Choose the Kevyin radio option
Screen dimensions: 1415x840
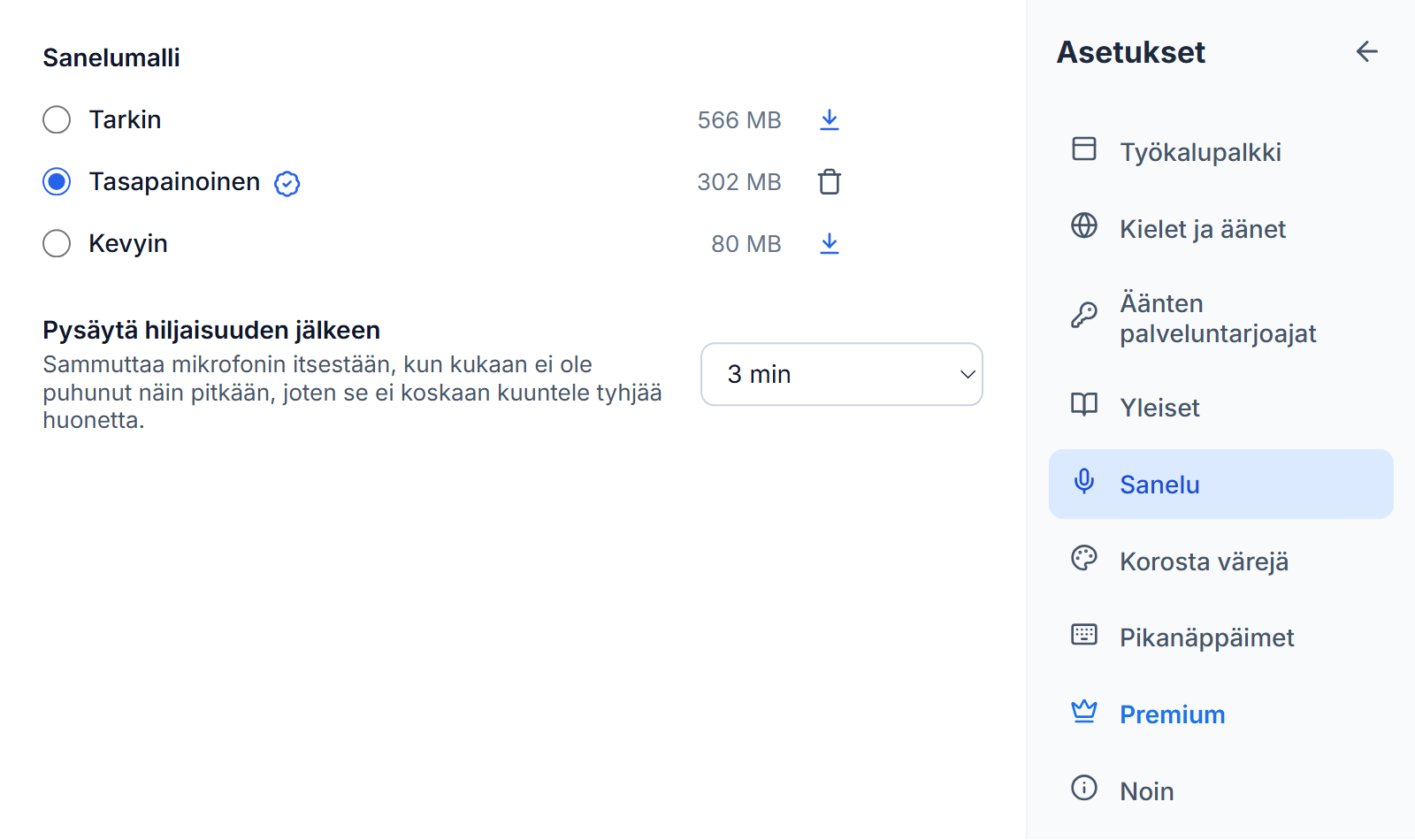[57, 243]
